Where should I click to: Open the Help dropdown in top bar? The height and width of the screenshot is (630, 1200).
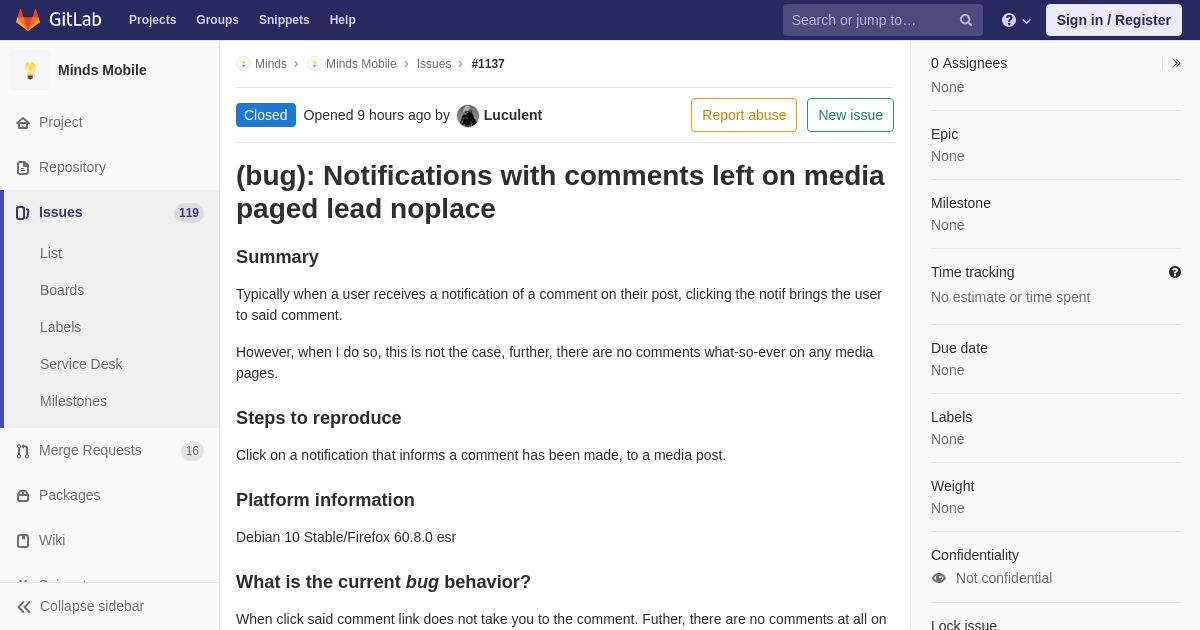1016,20
